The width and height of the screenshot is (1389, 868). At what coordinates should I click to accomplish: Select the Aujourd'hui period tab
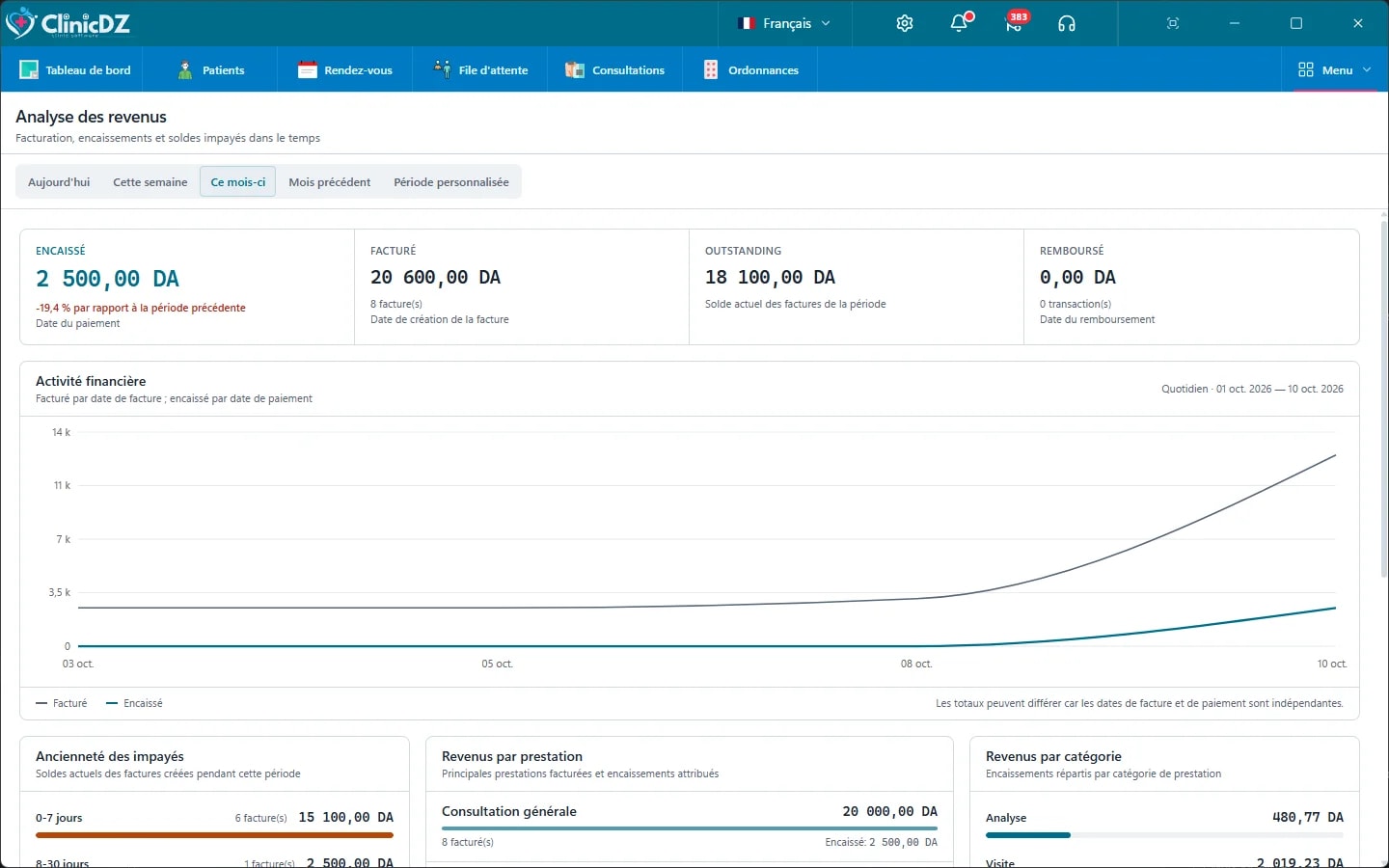pos(59,181)
